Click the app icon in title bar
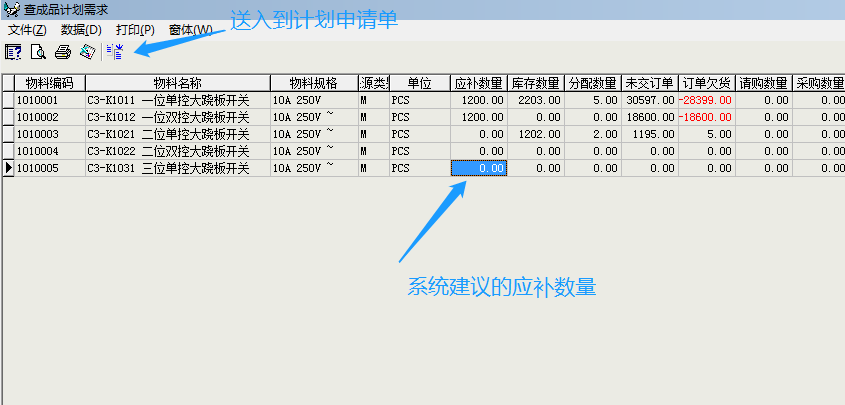This screenshot has width=845, height=405. [11, 9]
